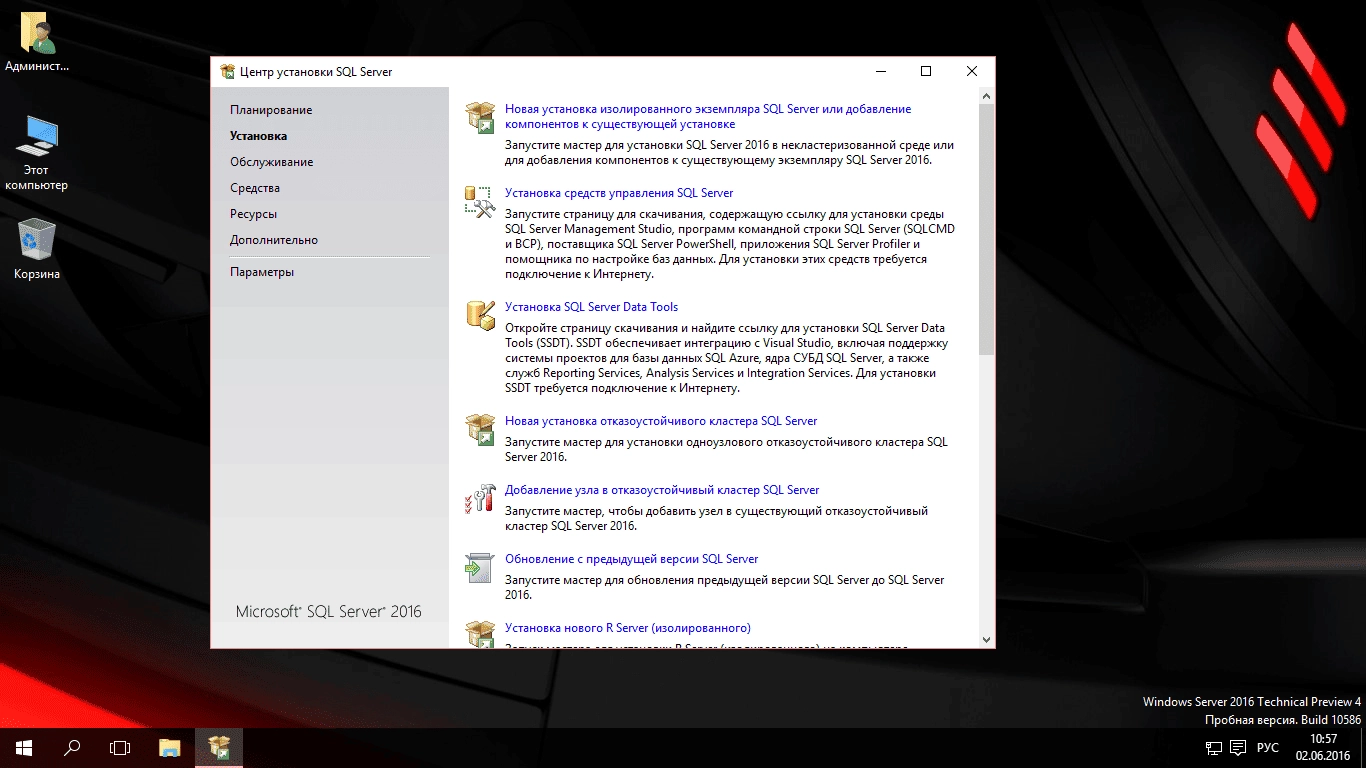The image size is (1366, 768).
Task: Open link Обновление с предыдущей версии SQL Server
Action: [x=632, y=559]
